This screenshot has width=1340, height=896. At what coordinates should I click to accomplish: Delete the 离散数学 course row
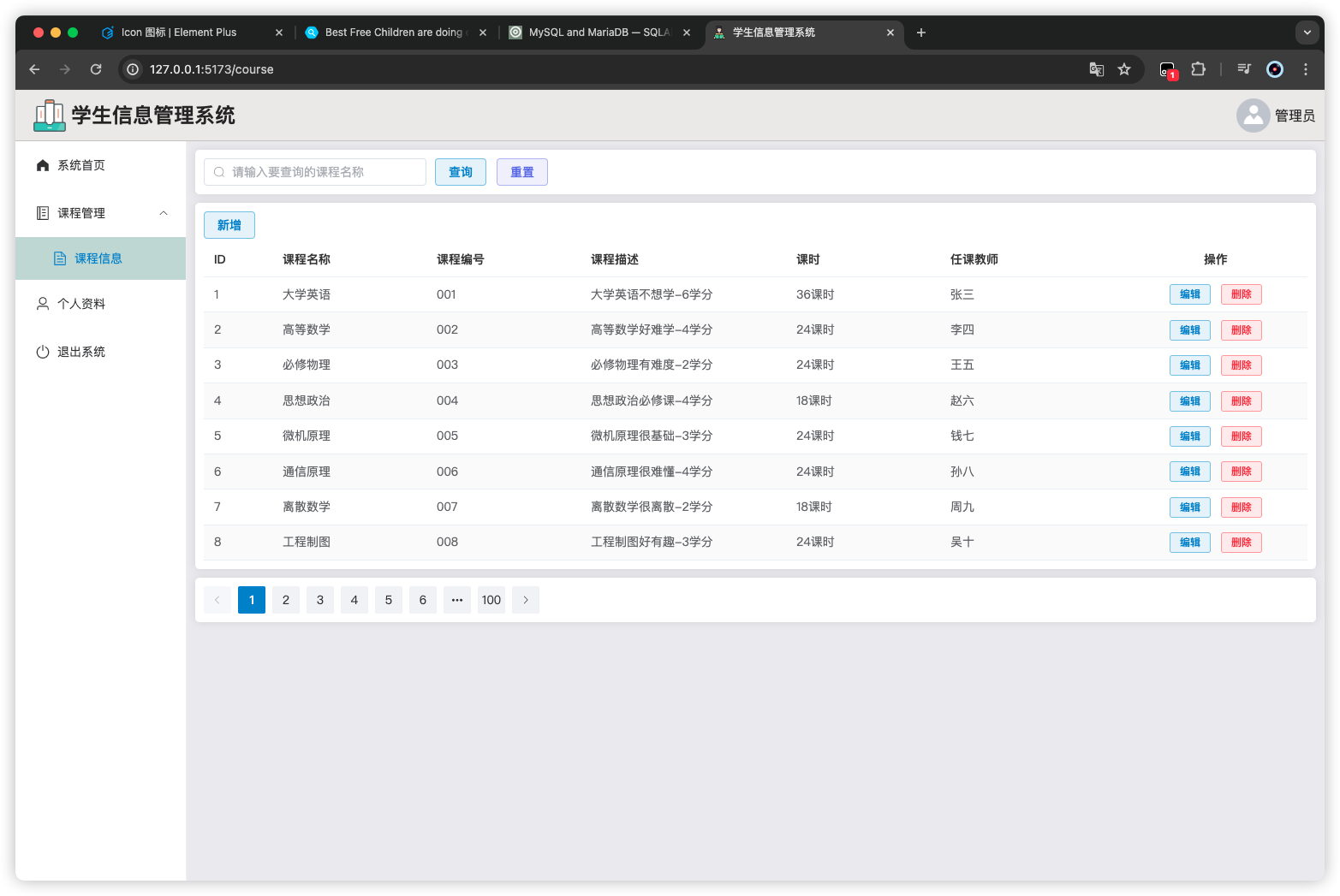point(1242,507)
